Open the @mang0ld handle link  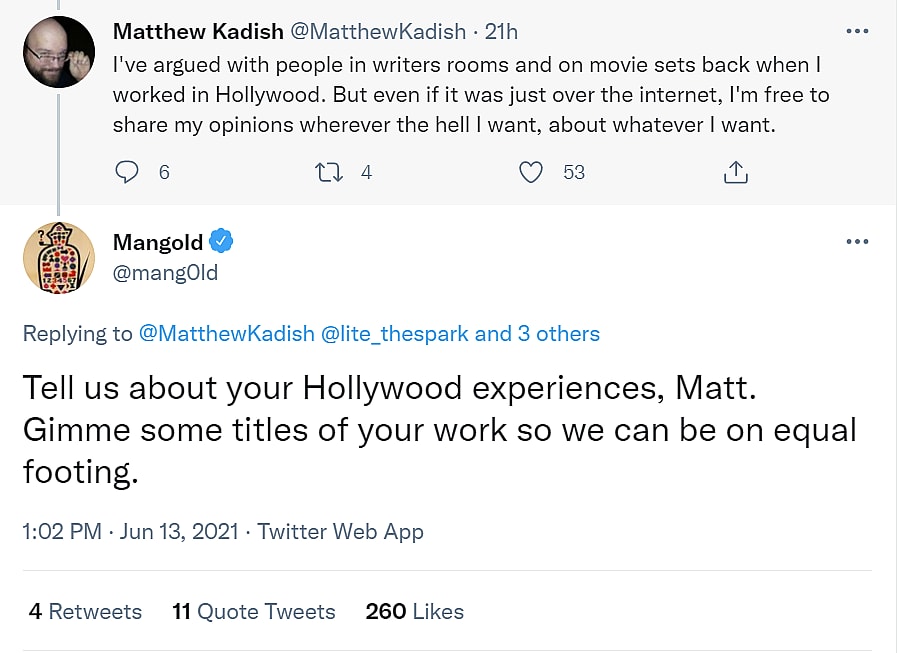165,272
